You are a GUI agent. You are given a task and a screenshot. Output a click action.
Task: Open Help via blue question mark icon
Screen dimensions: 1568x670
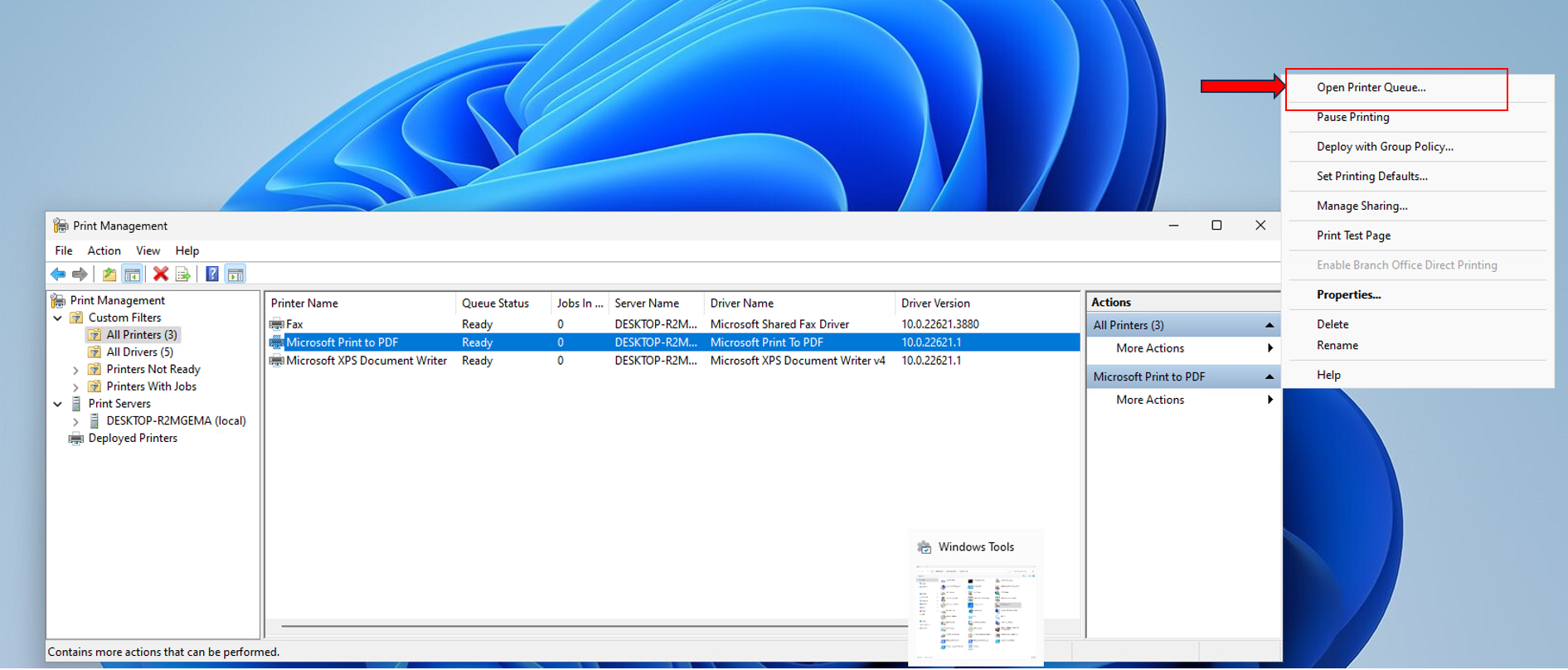point(212,274)
